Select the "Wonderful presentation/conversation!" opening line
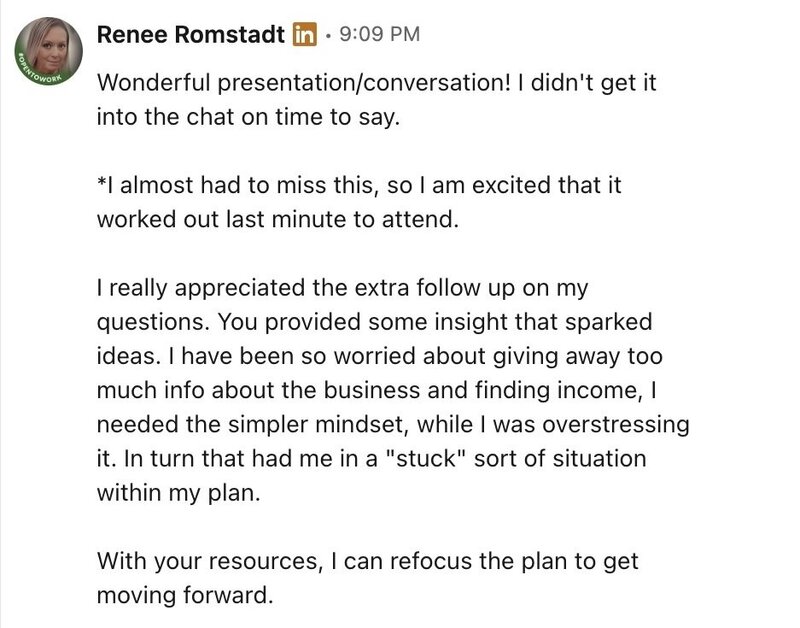The image size is (800, 628). click(304, 83)
